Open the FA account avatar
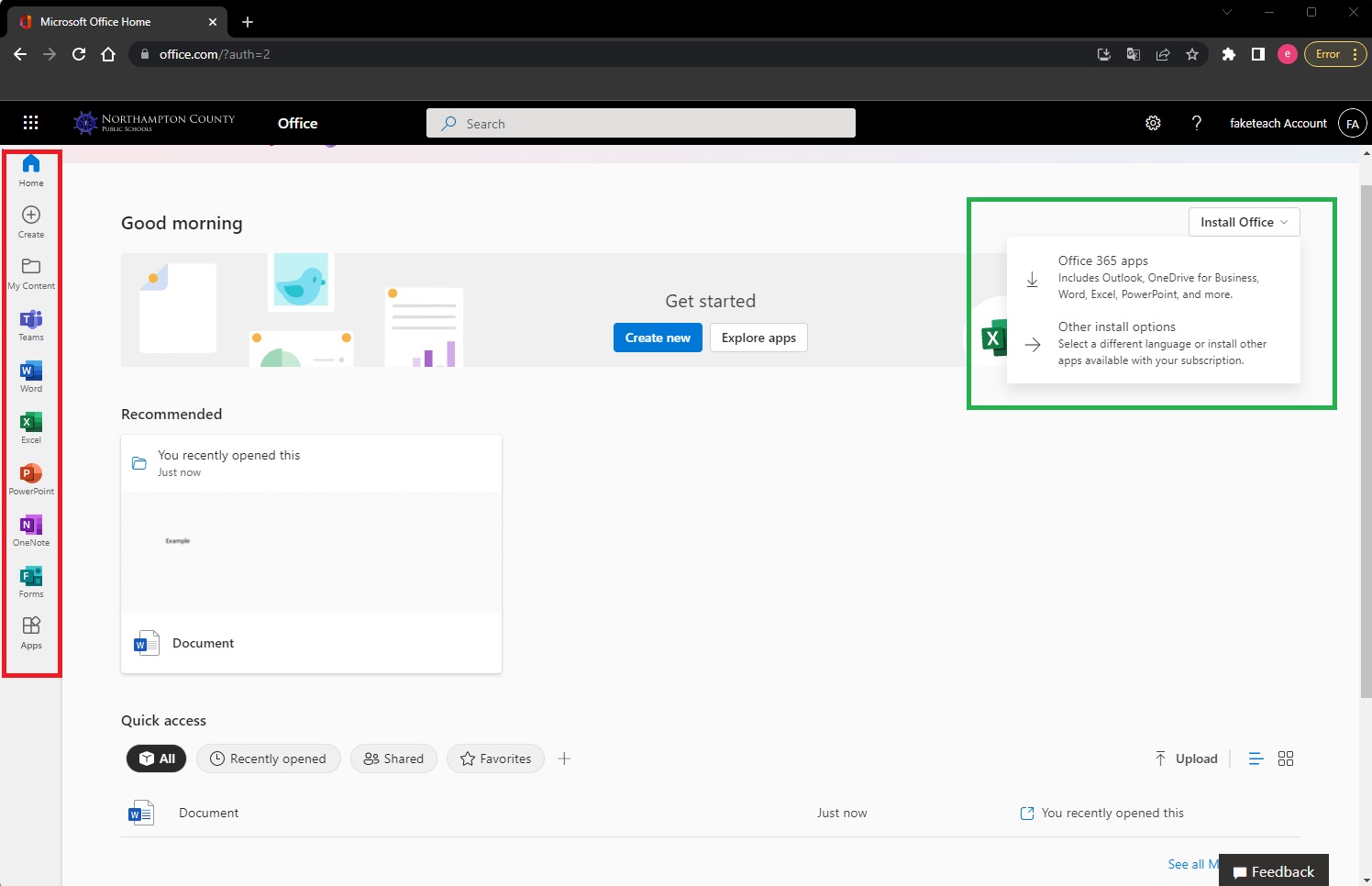 click(1353, 124)
